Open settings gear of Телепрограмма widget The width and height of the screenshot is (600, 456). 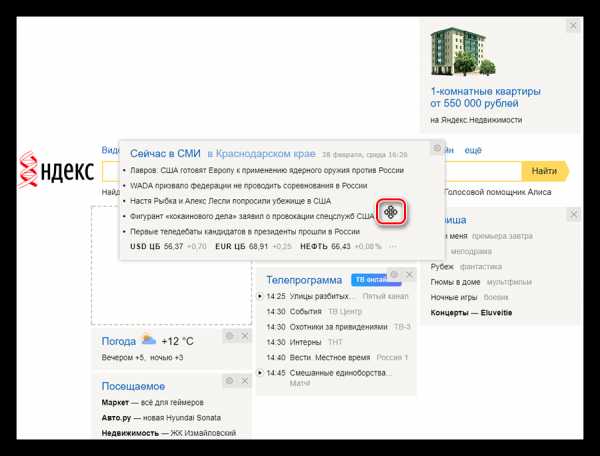coord(394,275)
